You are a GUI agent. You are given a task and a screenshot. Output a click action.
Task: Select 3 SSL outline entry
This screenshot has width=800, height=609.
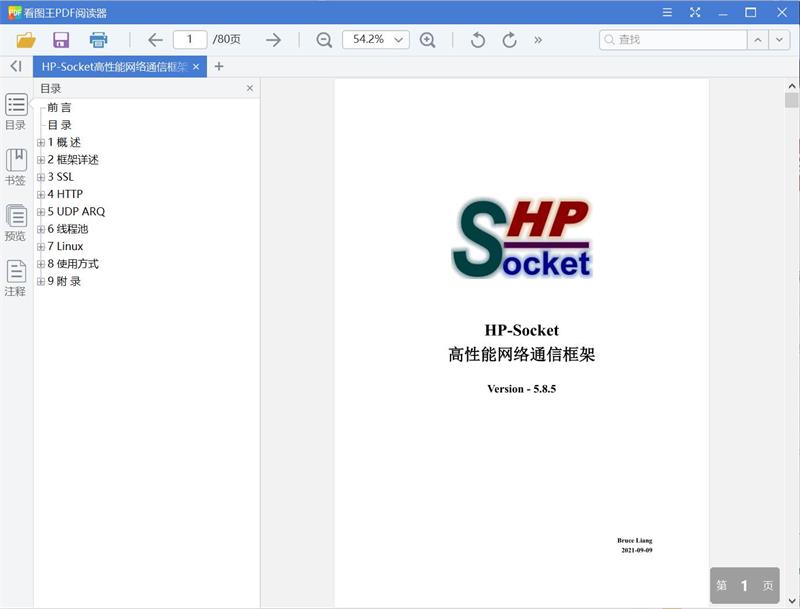(61, 177)
